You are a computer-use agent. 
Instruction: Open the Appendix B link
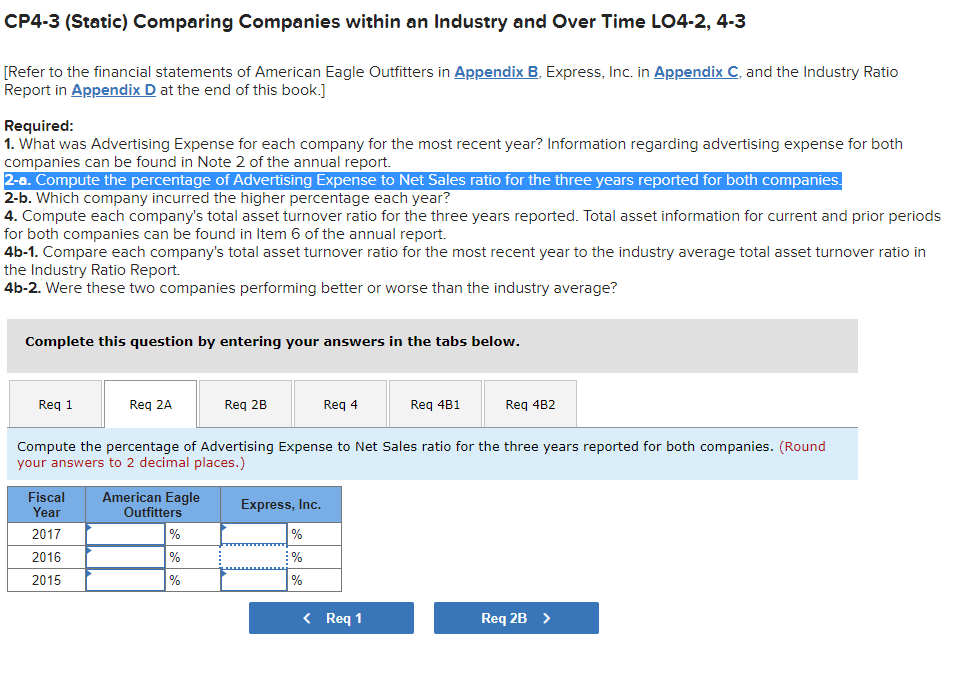coord(496,72)
